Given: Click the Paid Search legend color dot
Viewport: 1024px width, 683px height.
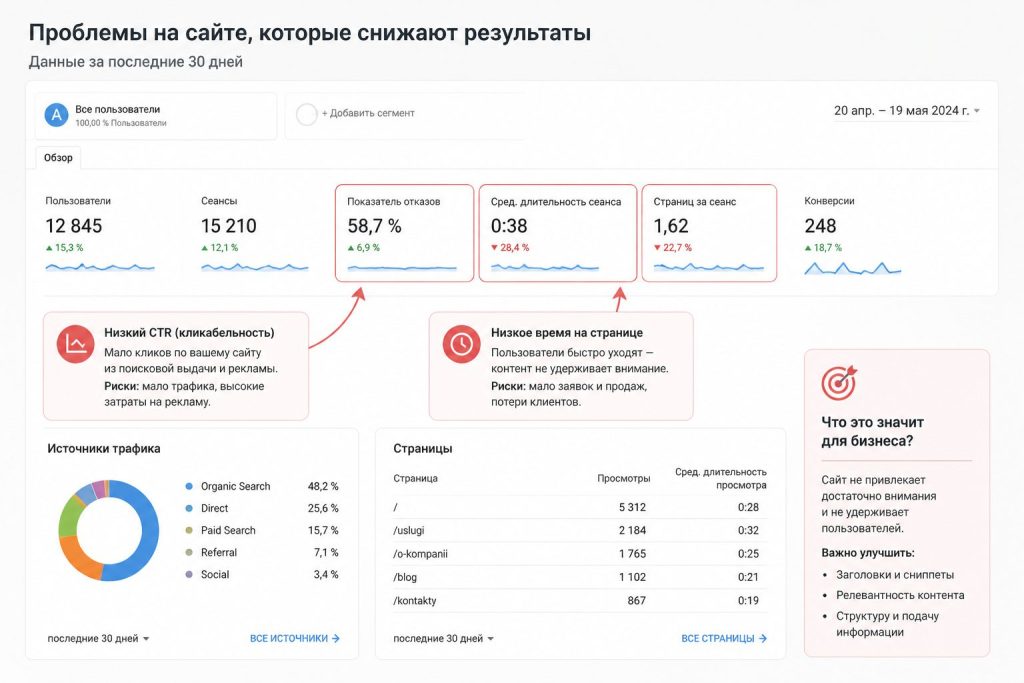Looking at the screenshot, I should (189, 531).
